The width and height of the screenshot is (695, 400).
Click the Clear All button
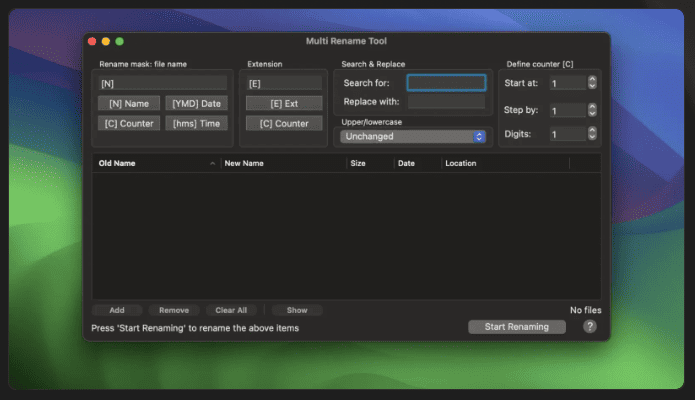coord(231,310)
